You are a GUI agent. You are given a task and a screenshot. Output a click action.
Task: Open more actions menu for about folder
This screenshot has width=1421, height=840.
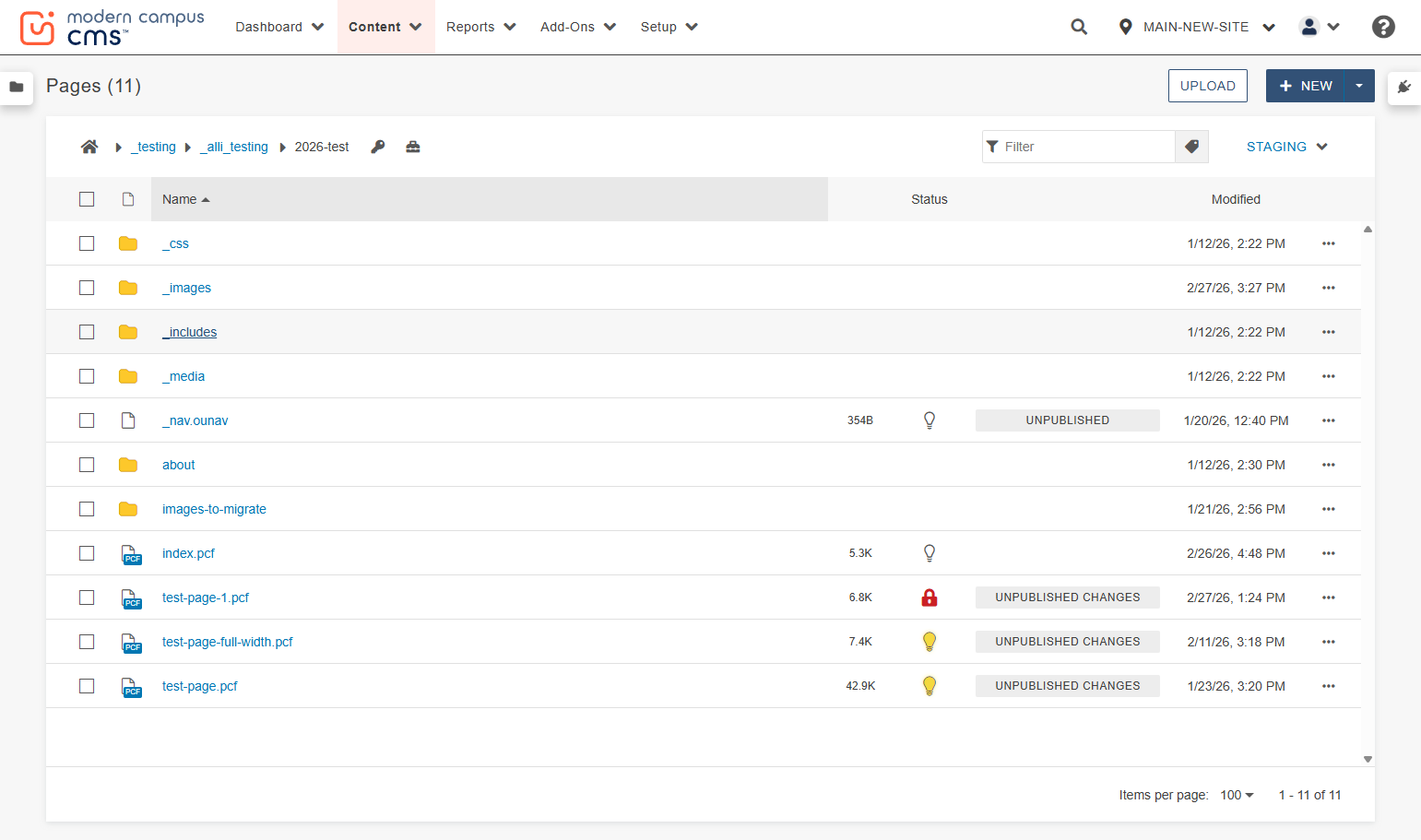[x=1329, y=465]
